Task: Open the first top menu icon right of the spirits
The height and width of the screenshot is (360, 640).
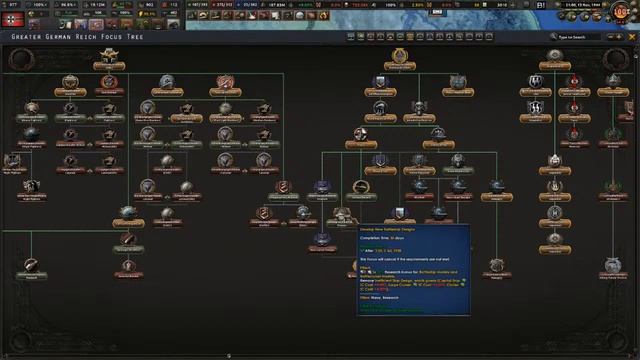Action: (192, 16)
